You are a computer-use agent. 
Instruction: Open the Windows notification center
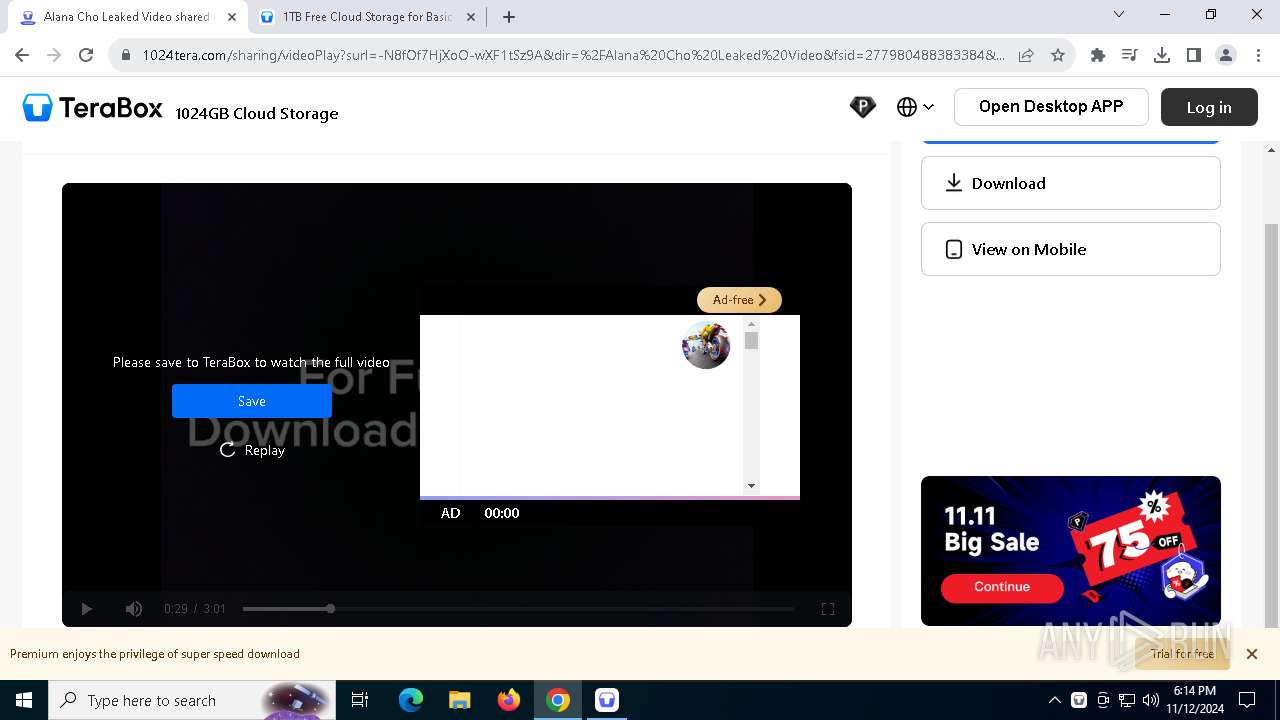pos(1247,700)
